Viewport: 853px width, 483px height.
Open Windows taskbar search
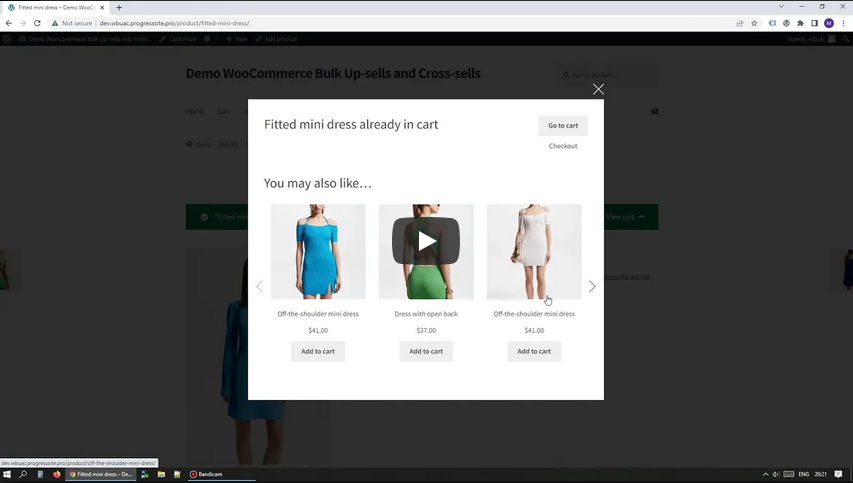tap(23, 474)
